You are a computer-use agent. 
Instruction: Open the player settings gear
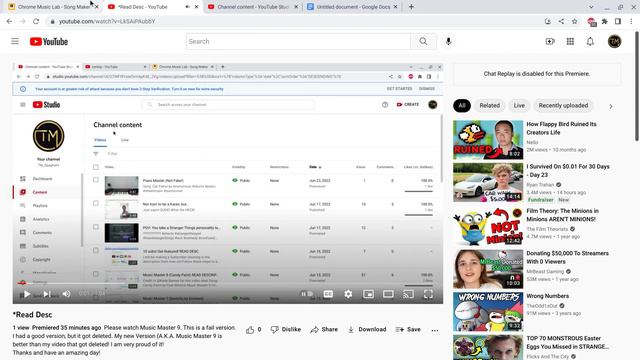pos(348,294)
